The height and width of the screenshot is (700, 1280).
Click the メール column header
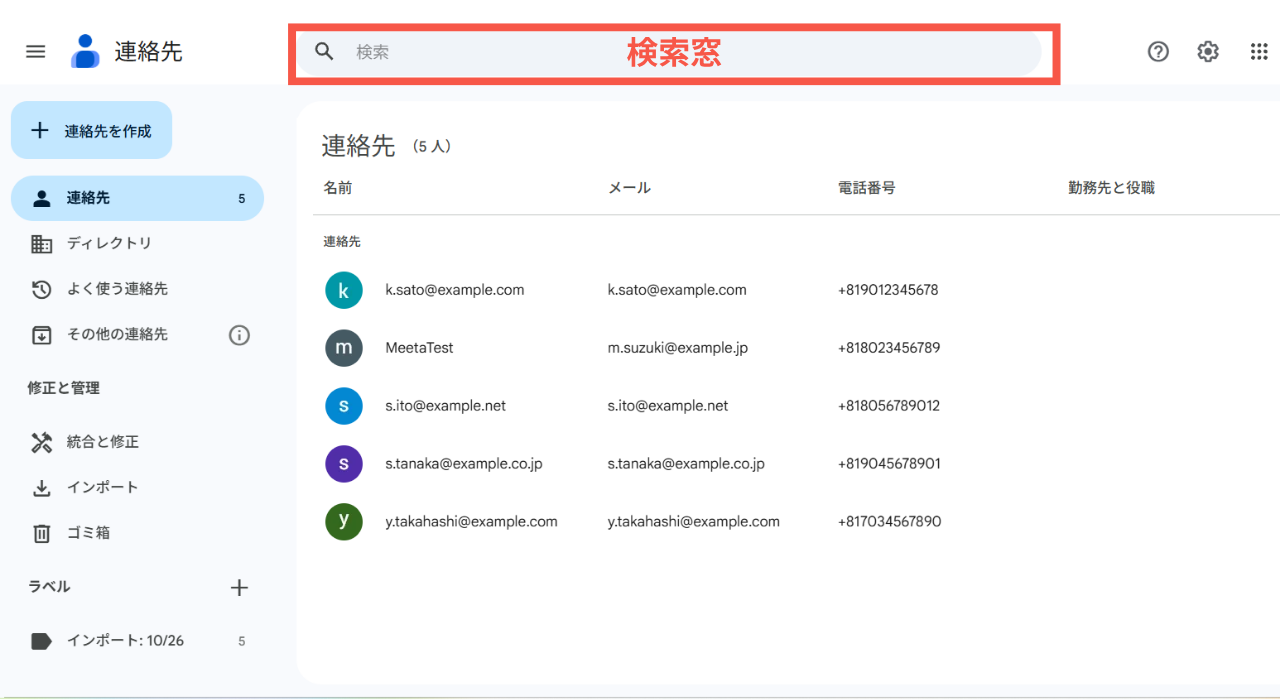click(x=629, y=188)
